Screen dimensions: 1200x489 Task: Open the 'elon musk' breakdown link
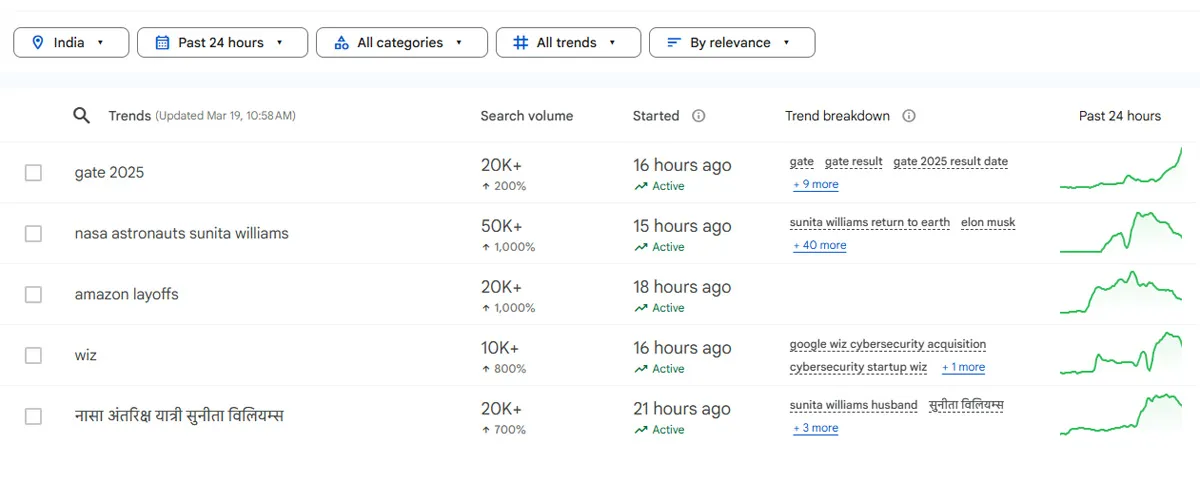[x=988, y=223]
